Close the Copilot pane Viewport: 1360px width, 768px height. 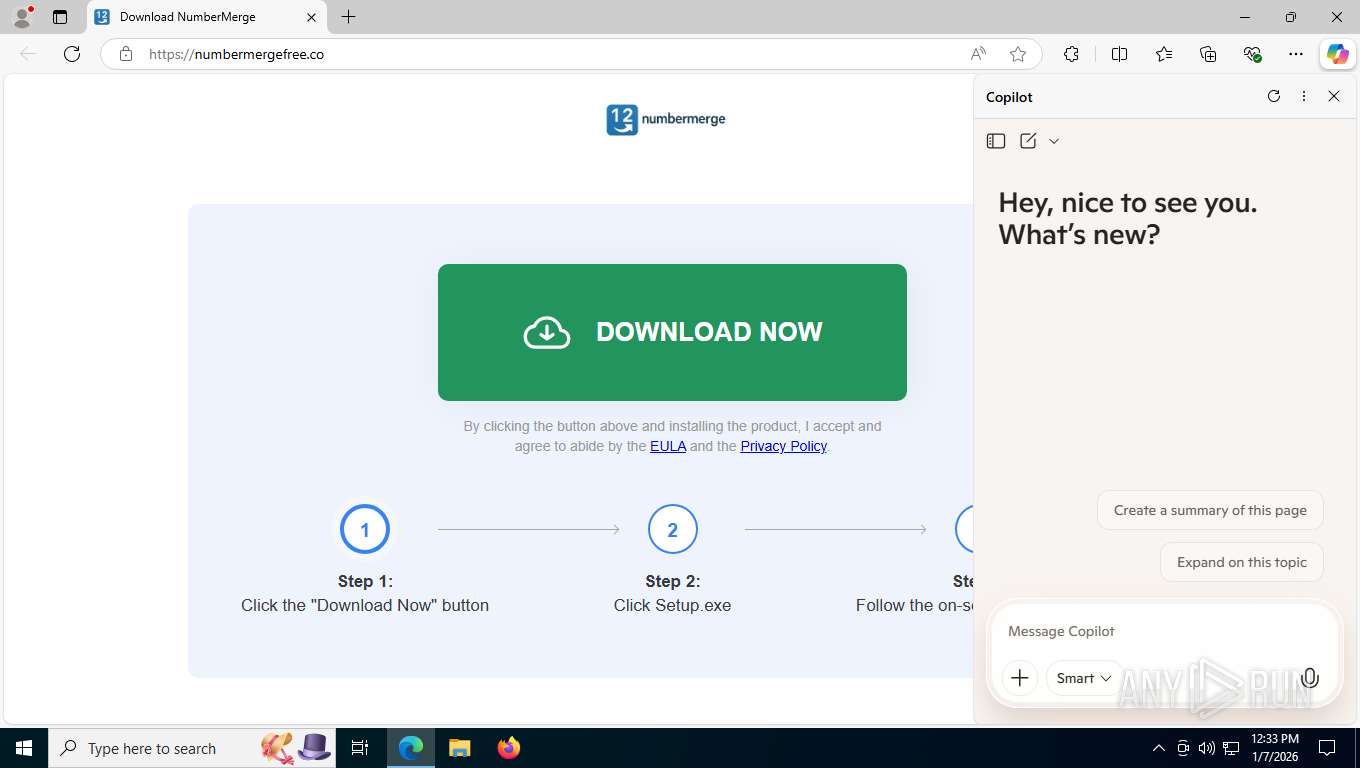(1334, 96)
